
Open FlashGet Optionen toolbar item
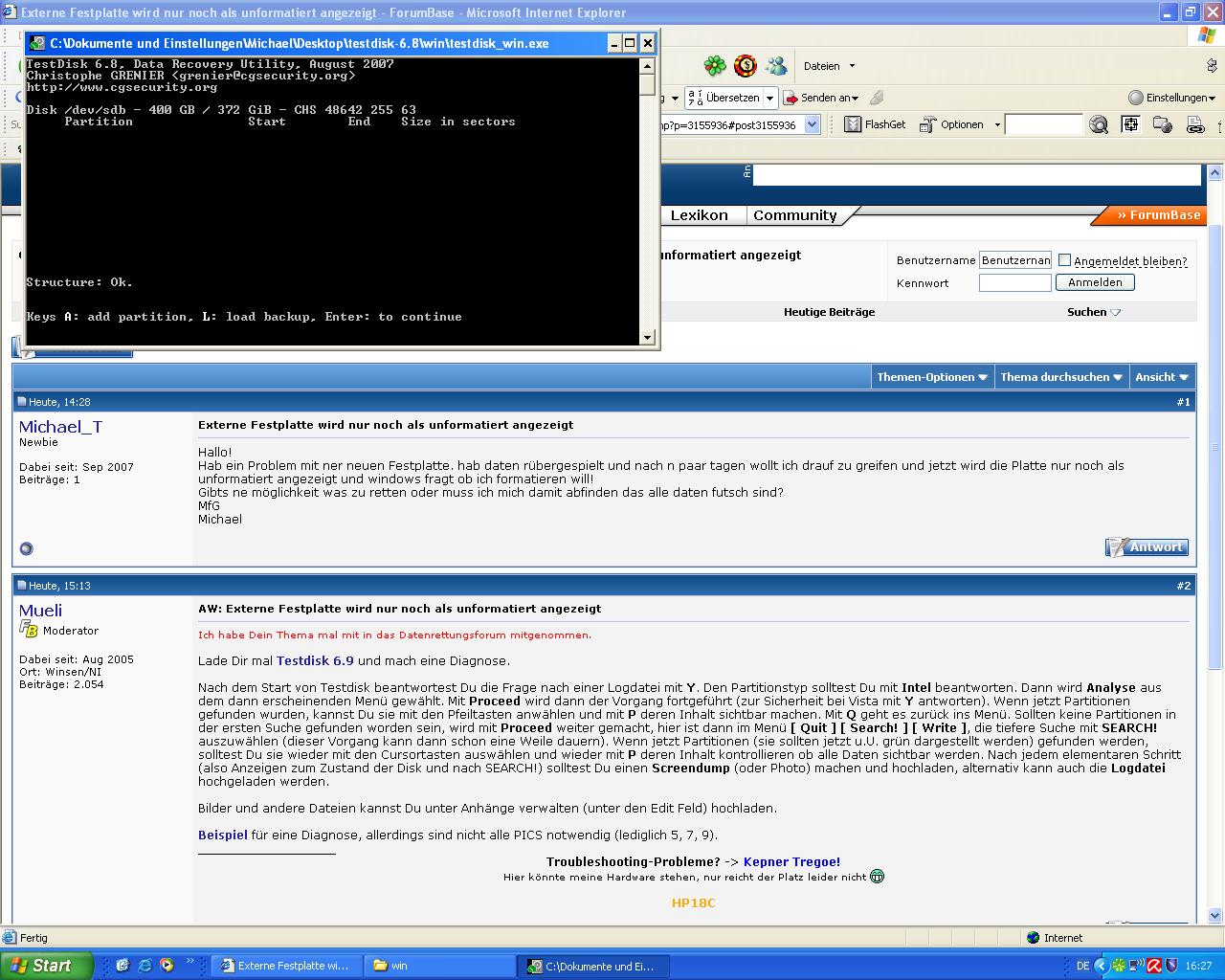pos(951,124)
